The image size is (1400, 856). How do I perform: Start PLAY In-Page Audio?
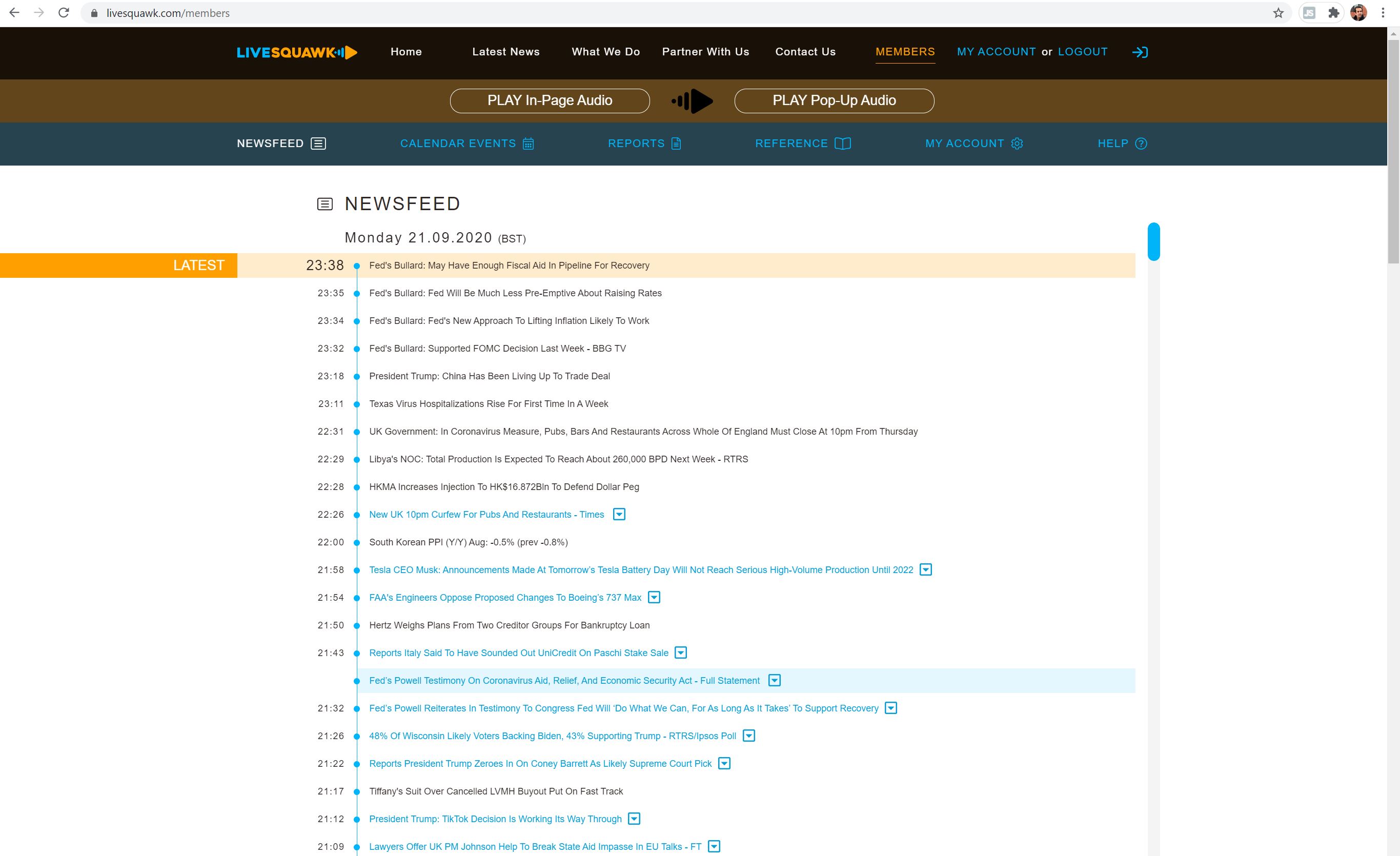pyautogui.click(x=550, y=100)
